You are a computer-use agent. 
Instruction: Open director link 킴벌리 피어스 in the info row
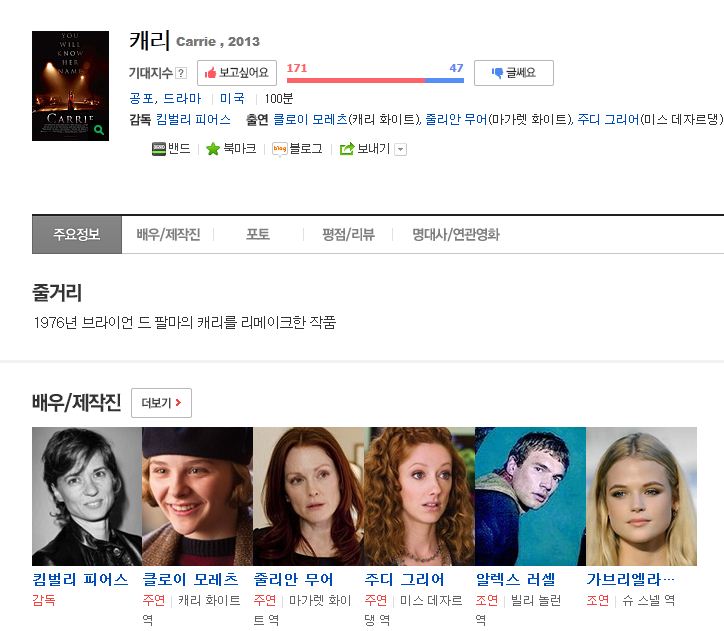pyautogui.click(x=193, y=119)
